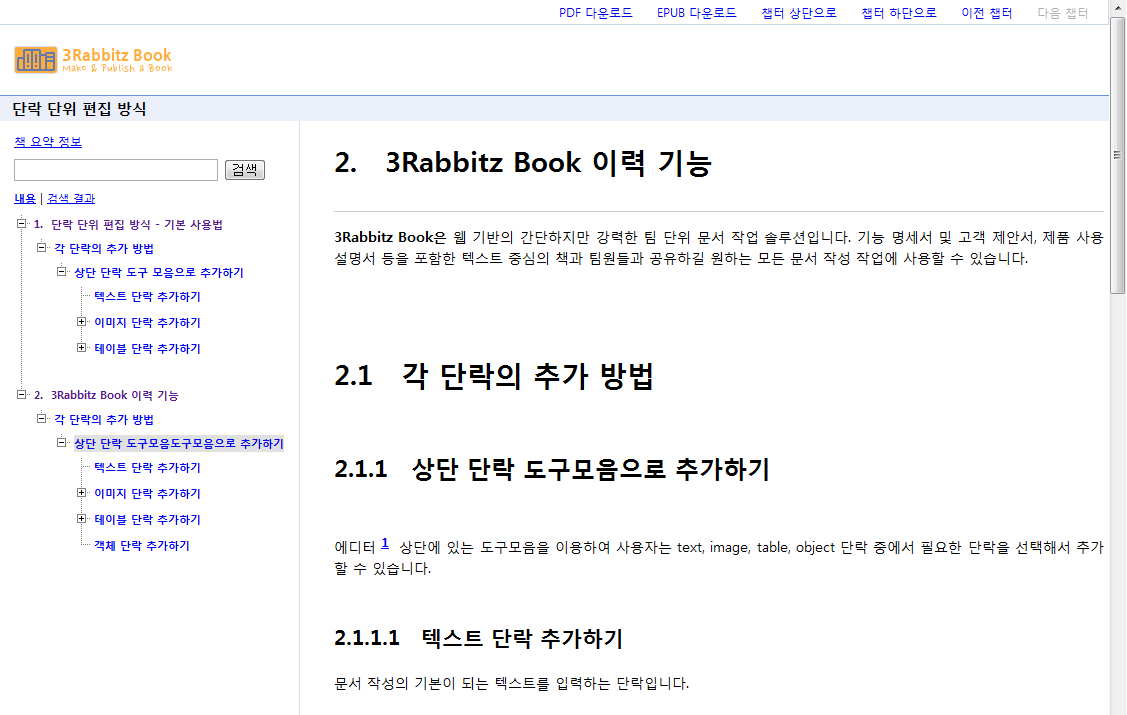The width and height of the screenshot is (1127, 715).
Task: Click the heading 2.1.1.1 텍스트 단락 추가하기
Action: (x=479, y=638)
